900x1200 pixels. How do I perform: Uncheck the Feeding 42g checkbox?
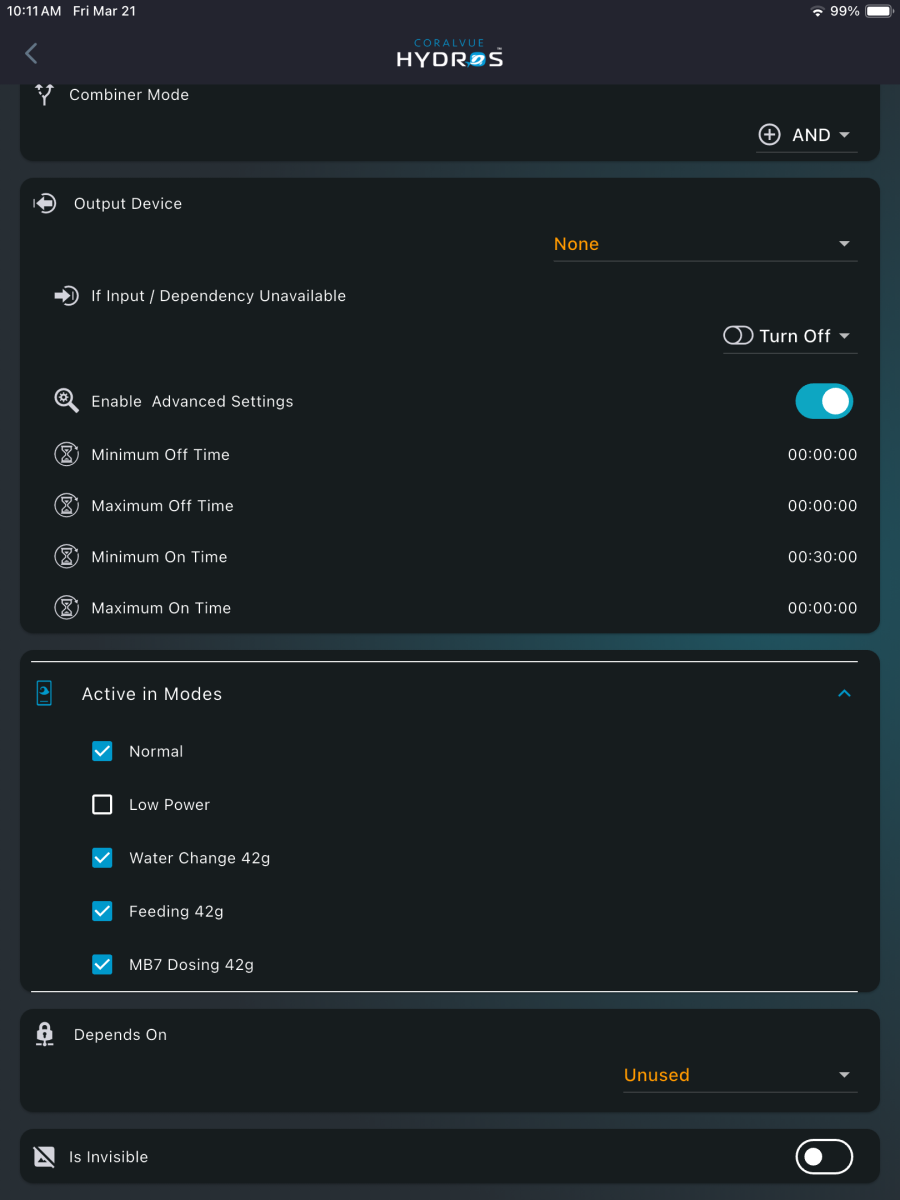pos(102,911)
